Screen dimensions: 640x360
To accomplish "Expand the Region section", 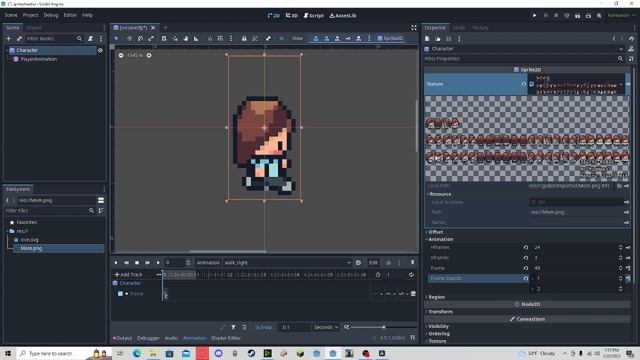I will (x=436, y=297).
